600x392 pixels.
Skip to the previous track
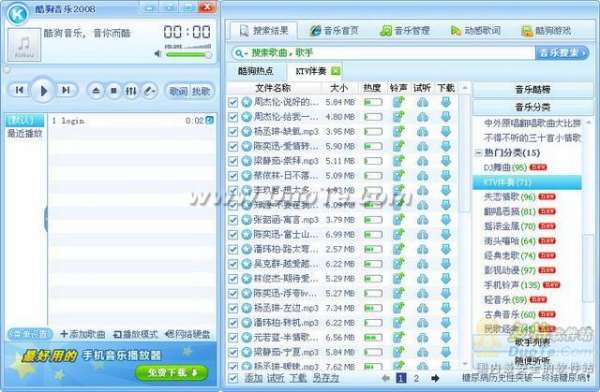[x=19, y=90]
